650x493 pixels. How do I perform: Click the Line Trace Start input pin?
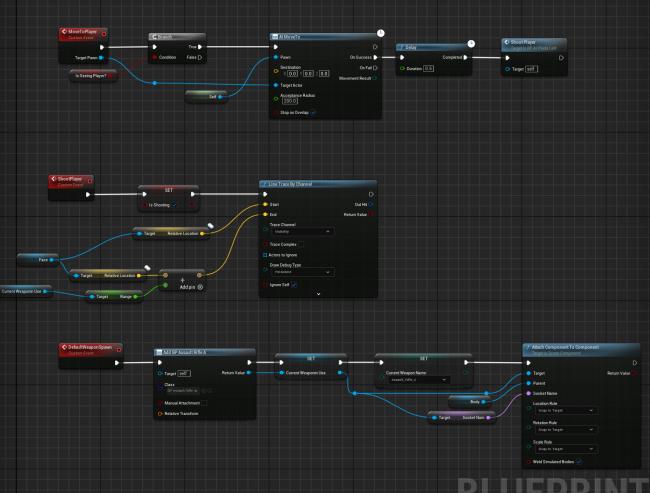tap(265, 204)
